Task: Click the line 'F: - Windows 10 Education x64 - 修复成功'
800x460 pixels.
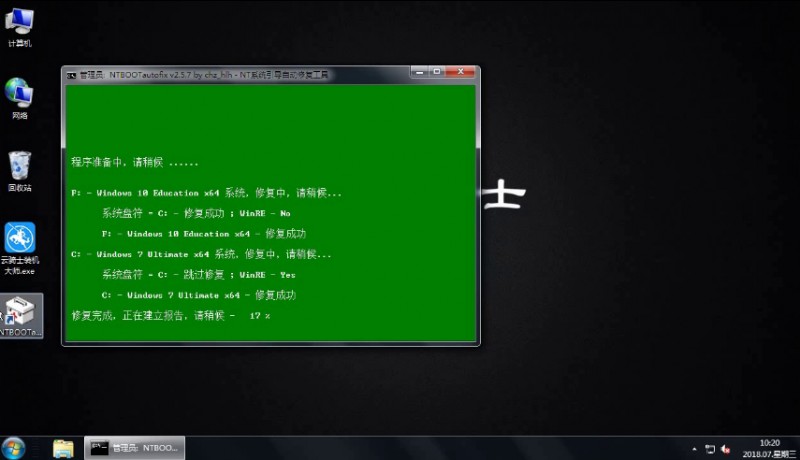Action: [204, 234]
